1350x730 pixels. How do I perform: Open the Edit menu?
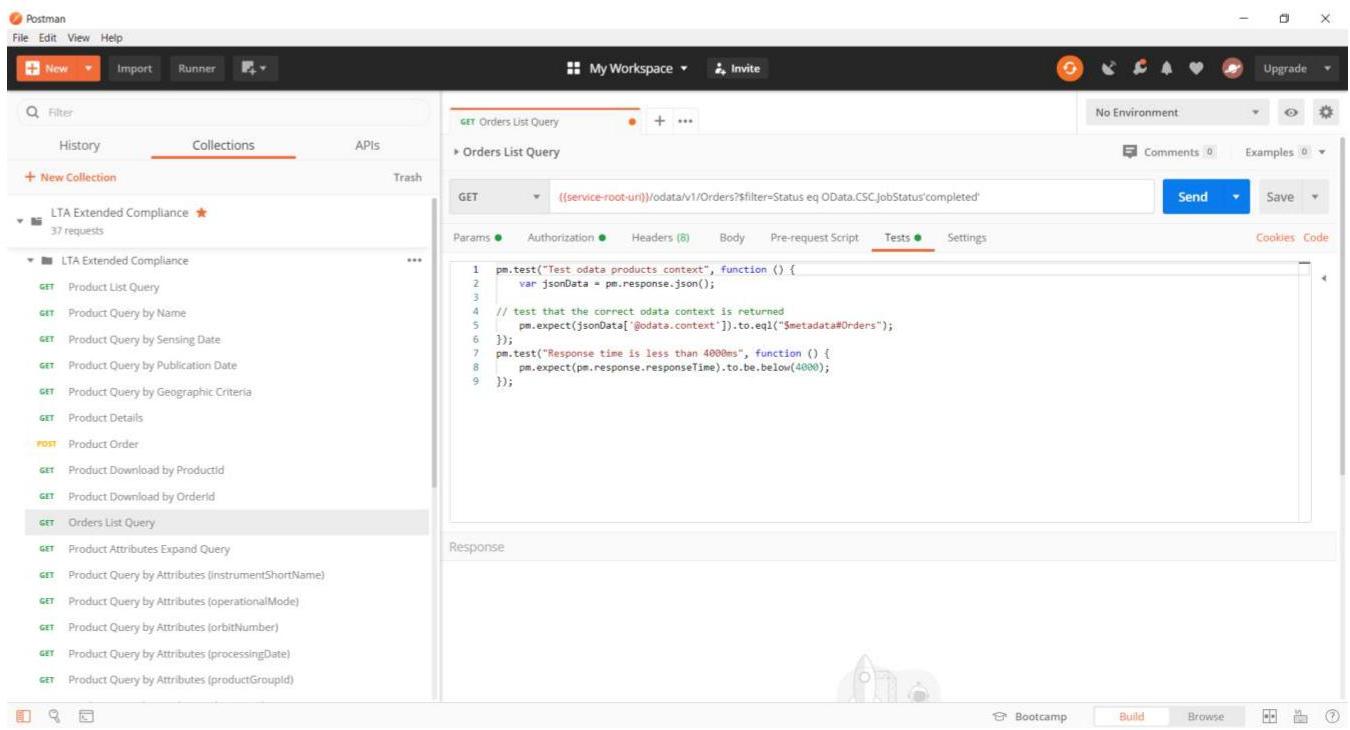point(48,38)
